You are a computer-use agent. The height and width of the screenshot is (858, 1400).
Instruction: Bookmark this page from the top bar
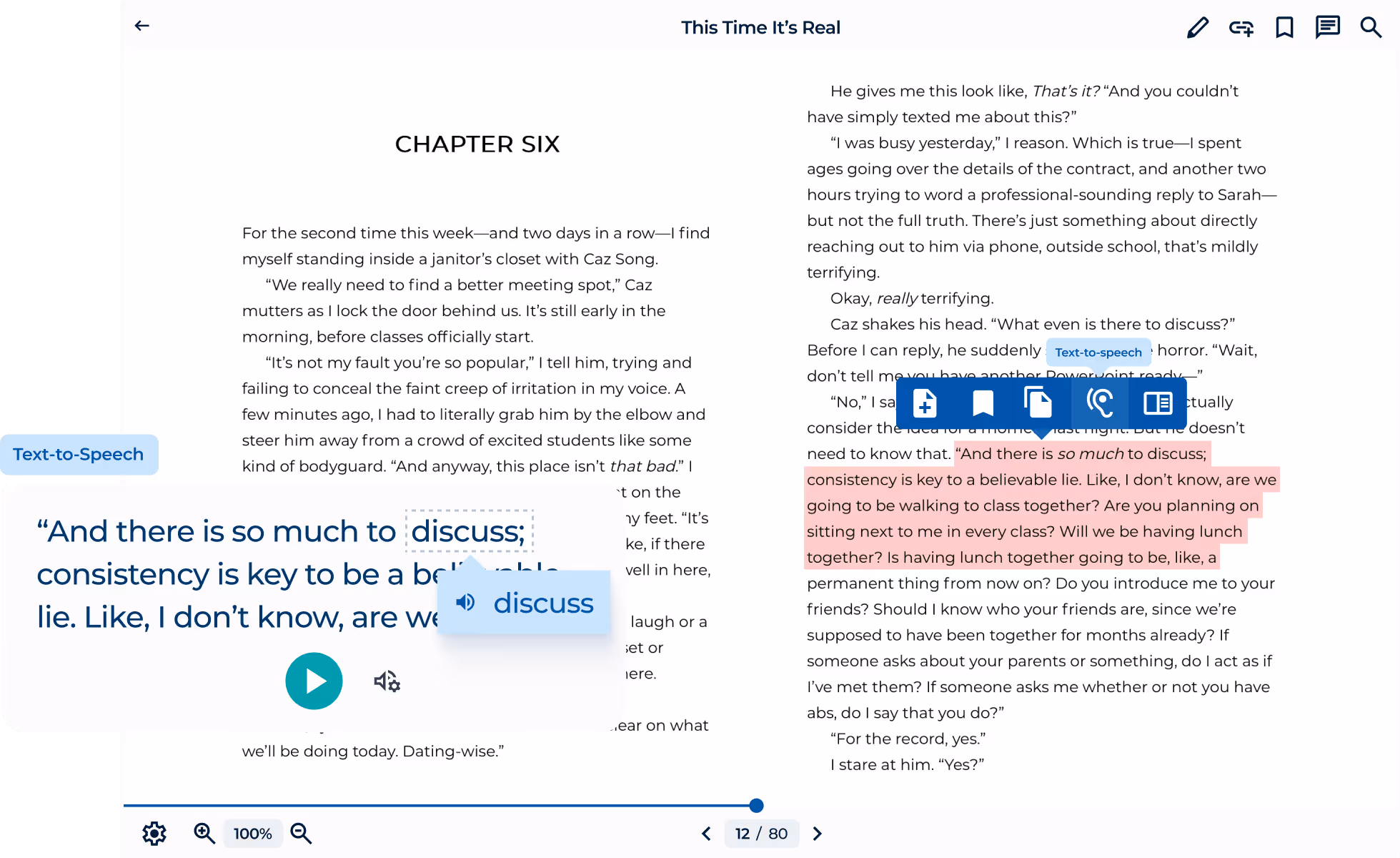pos(1284,28)
